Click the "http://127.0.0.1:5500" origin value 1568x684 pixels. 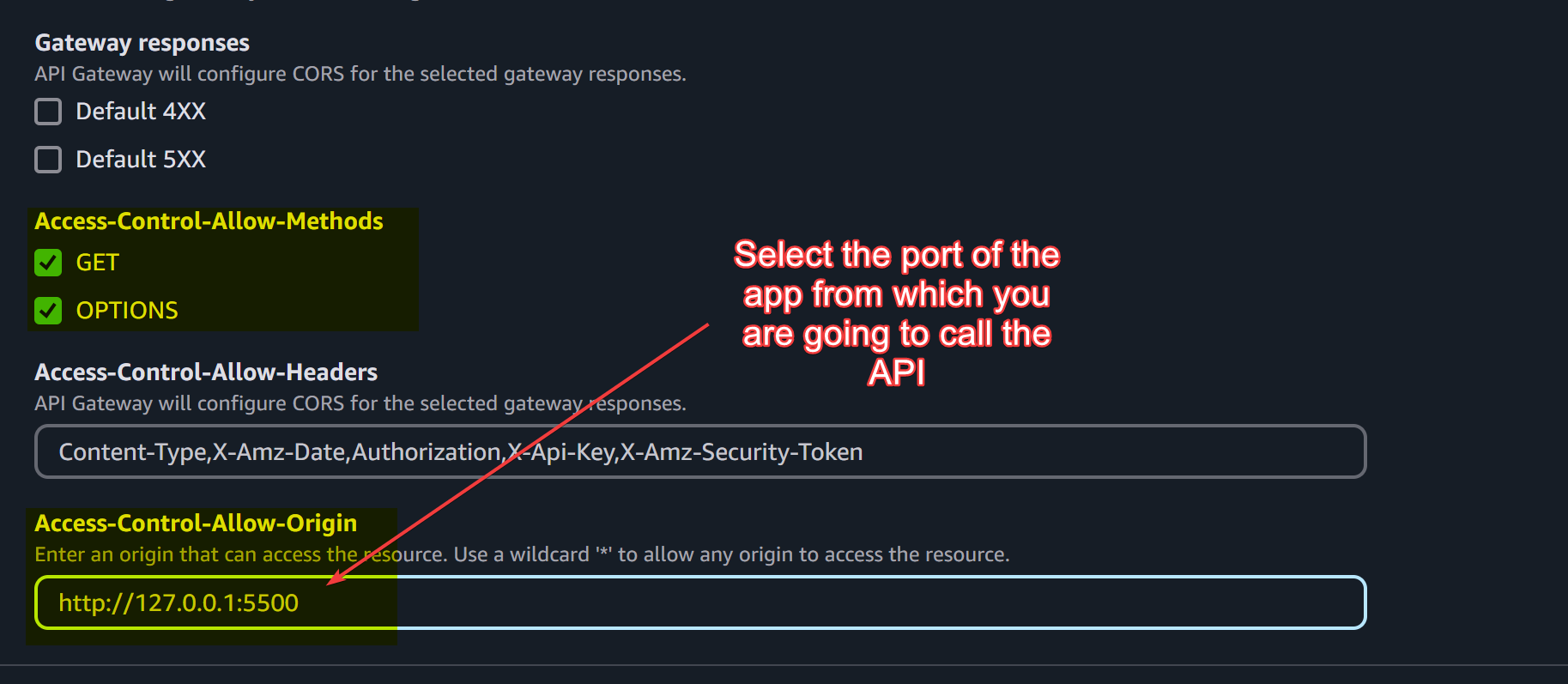pyautogui.click(x=179, y=602)
